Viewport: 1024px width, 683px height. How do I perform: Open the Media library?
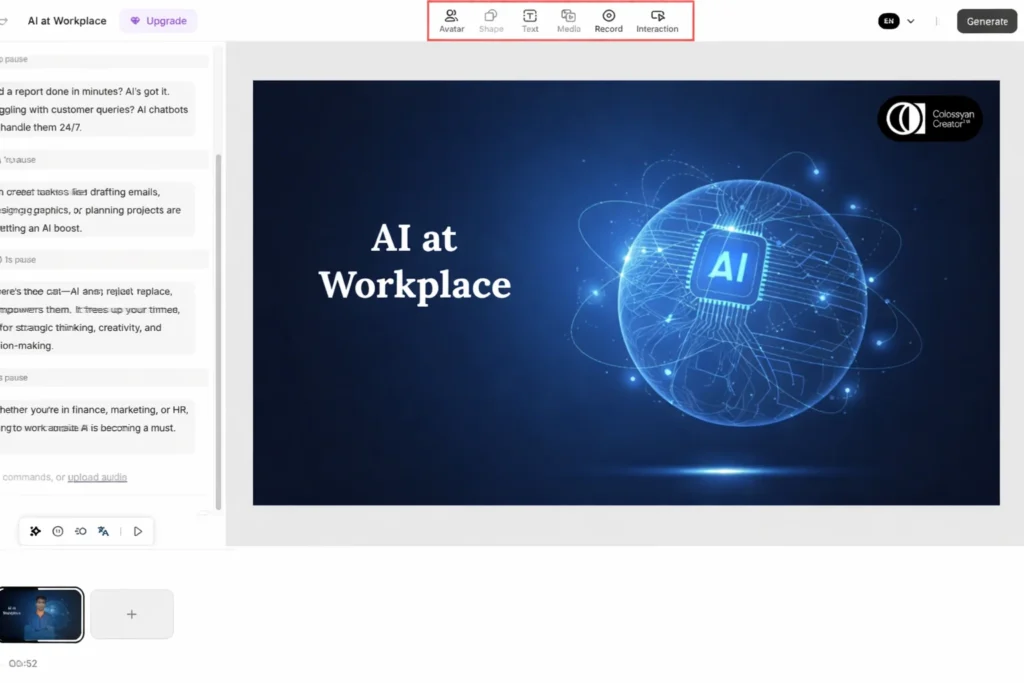(568, 21)
